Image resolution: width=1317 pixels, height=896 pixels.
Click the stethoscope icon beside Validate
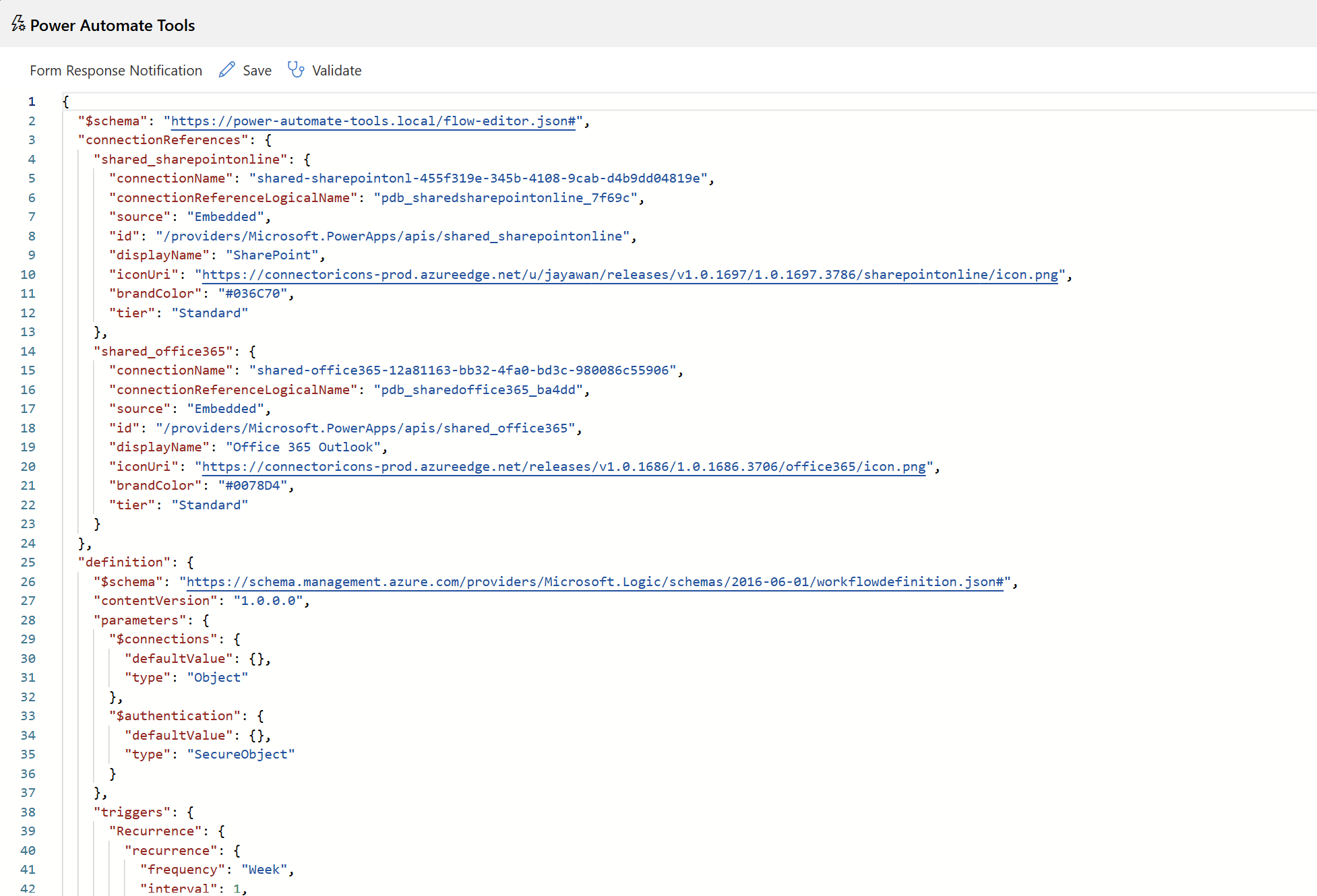(x=297, y=69)
